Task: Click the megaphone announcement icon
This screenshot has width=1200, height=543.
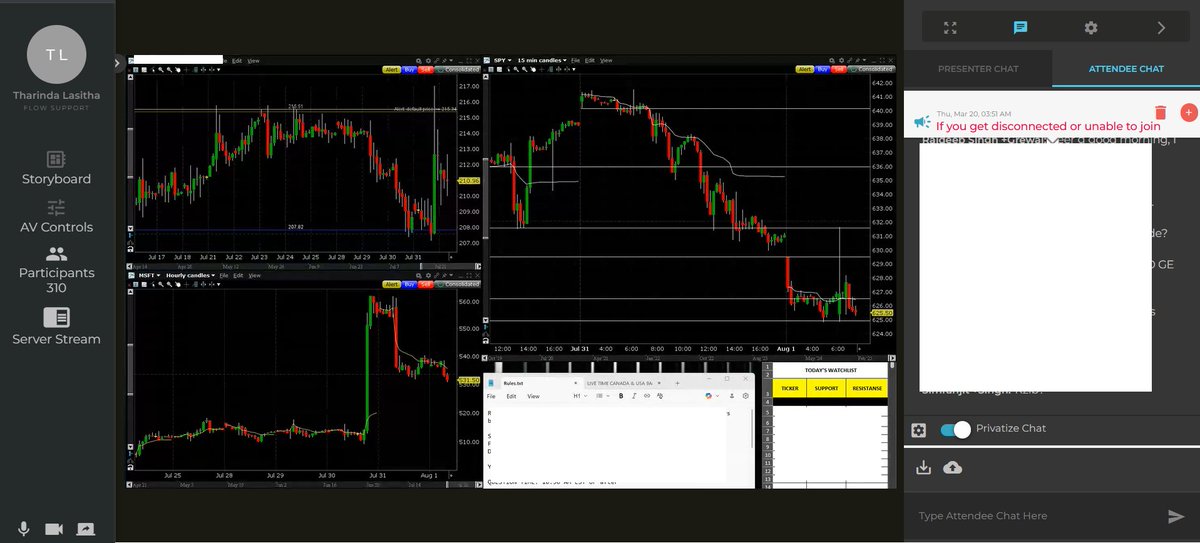Action: pyautogui.click(x=922, y=122)
